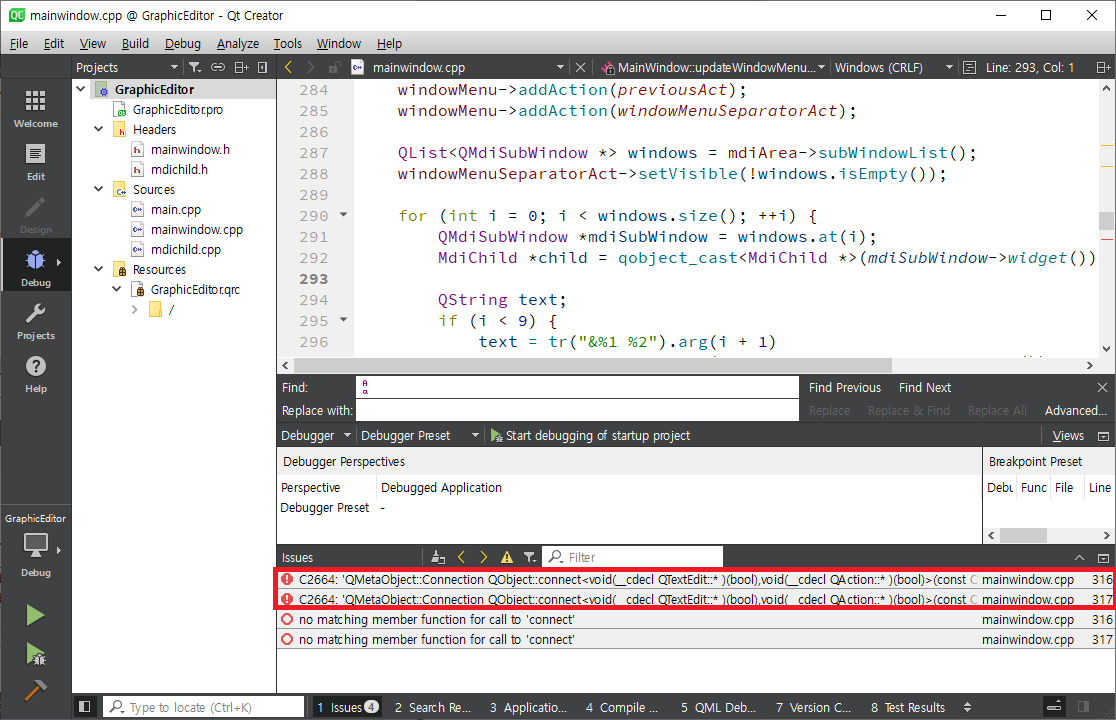This screenshot has width=1116, height=720.
Task: Click Find Previous button
Action: click(845, 387)
